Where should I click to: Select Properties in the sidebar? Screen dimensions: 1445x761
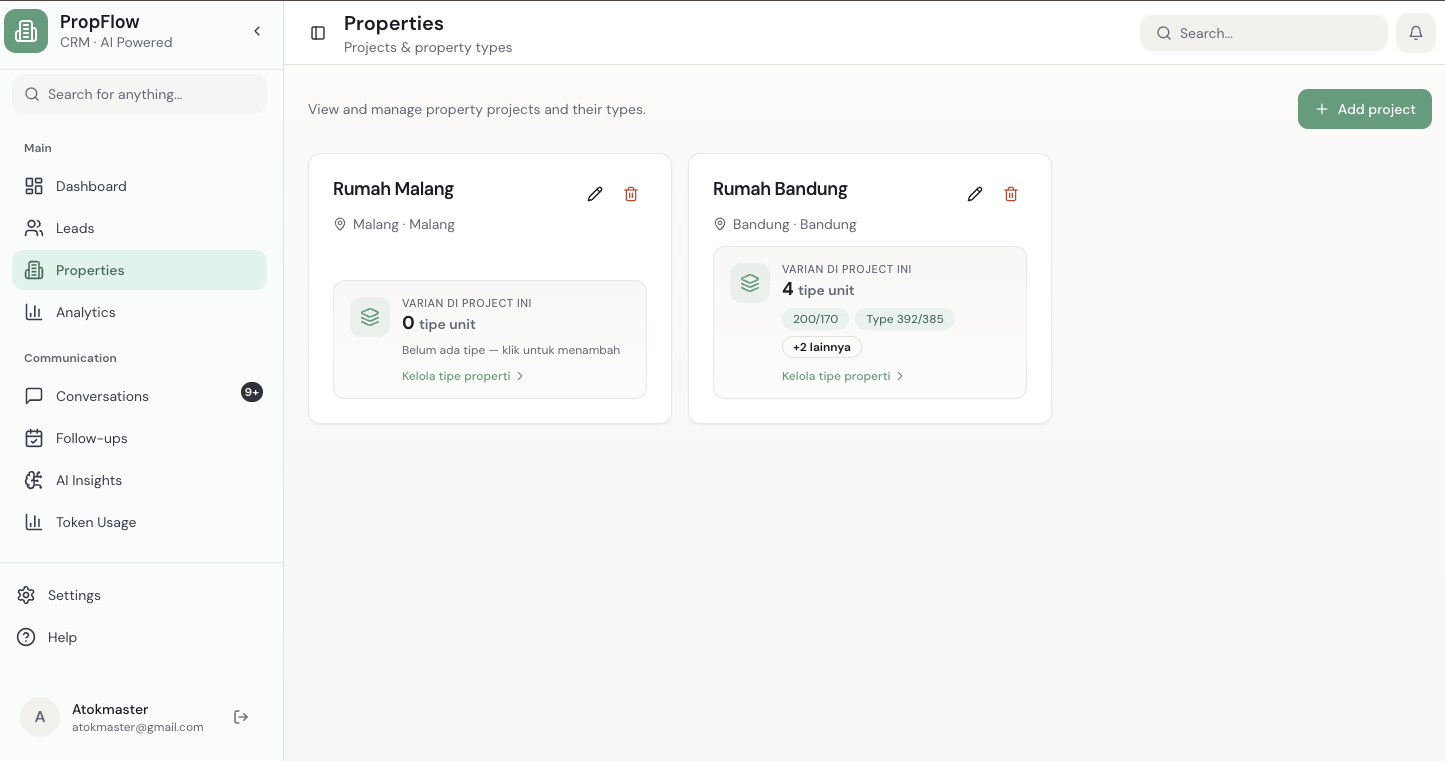pyautogui.click(x=140, y=270)
